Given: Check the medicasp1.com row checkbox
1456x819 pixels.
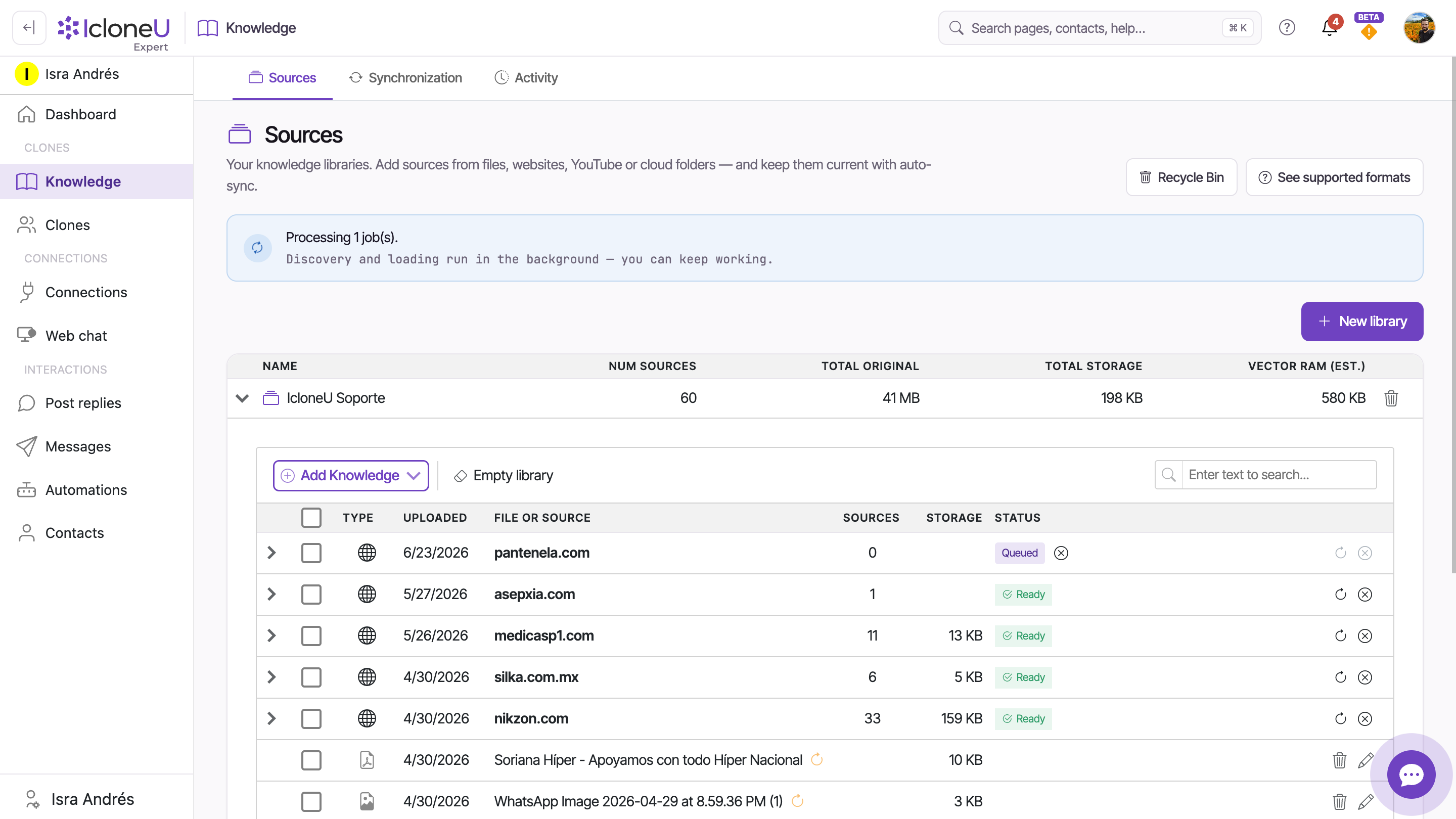Looking at the screenshot, I should coord(311,636).
